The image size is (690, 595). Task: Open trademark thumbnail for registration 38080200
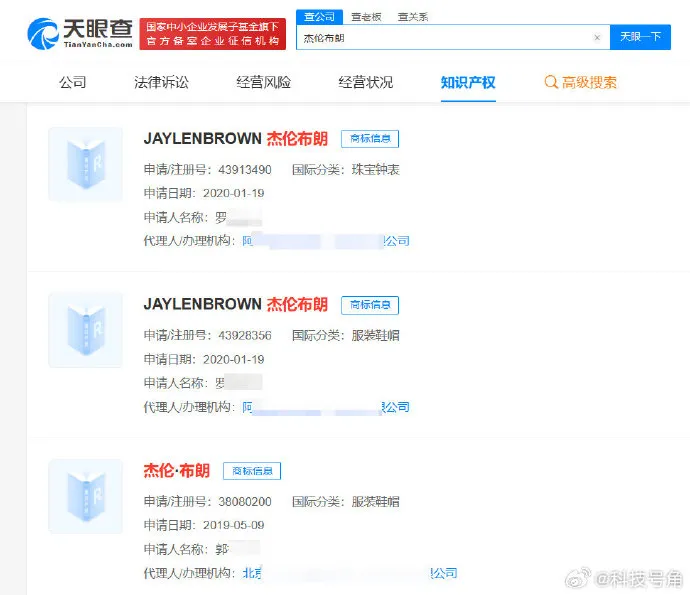85,496
